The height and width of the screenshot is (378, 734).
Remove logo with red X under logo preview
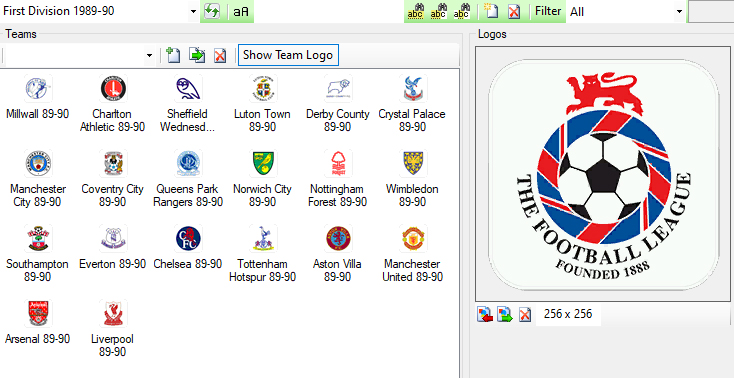525,314
